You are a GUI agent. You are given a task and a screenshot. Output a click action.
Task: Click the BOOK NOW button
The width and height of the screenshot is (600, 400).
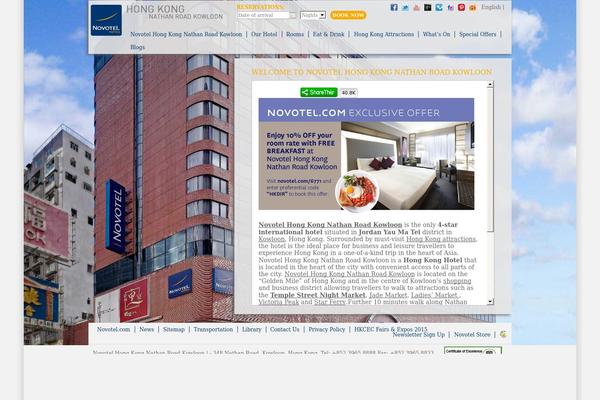click(x=348, y=15)
